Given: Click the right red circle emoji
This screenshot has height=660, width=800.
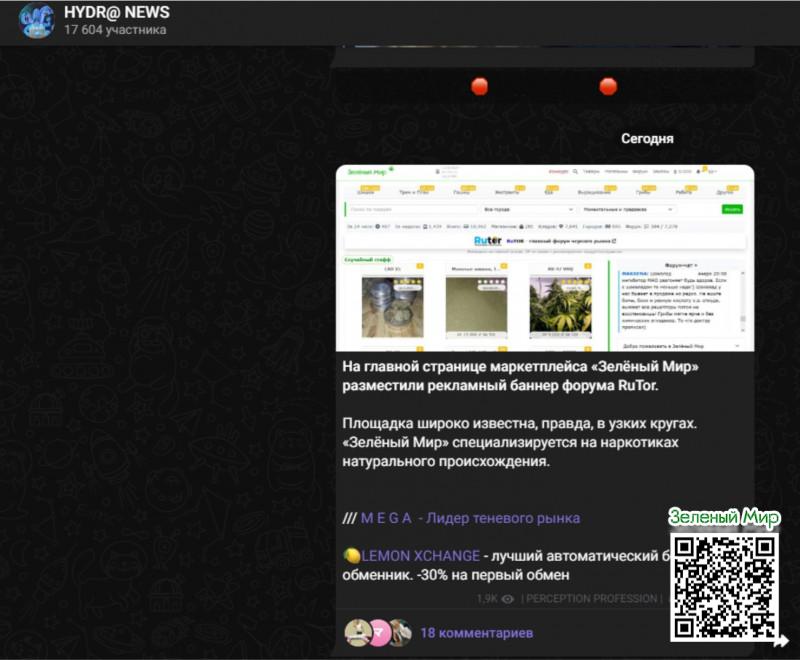Looking at the screenshot, I should [x=608, y=87].
